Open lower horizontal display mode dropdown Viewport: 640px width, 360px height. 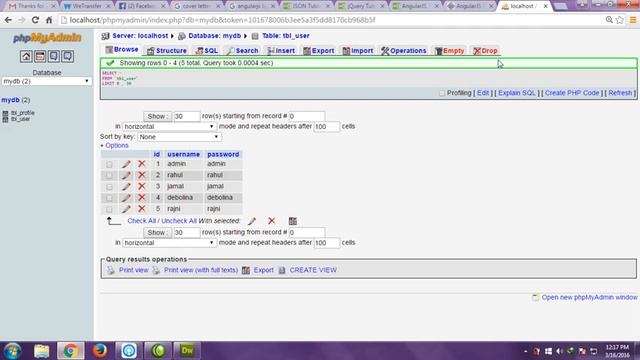pyautogui.click(x=169, y=243)
